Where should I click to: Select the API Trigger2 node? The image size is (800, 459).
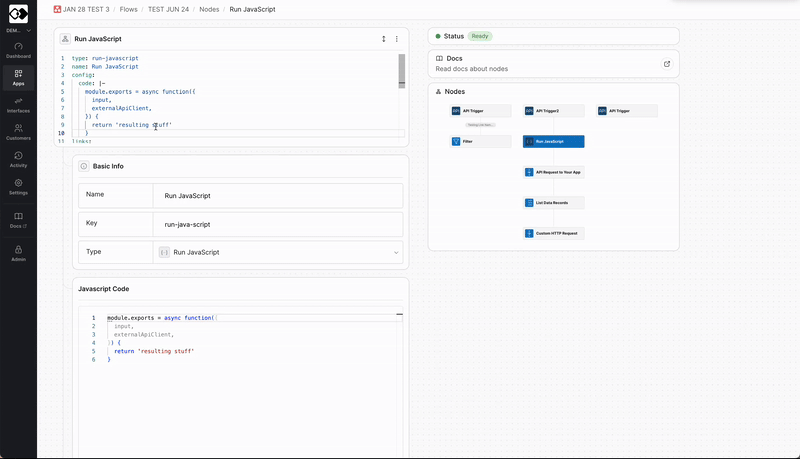[x=554, y=111]
